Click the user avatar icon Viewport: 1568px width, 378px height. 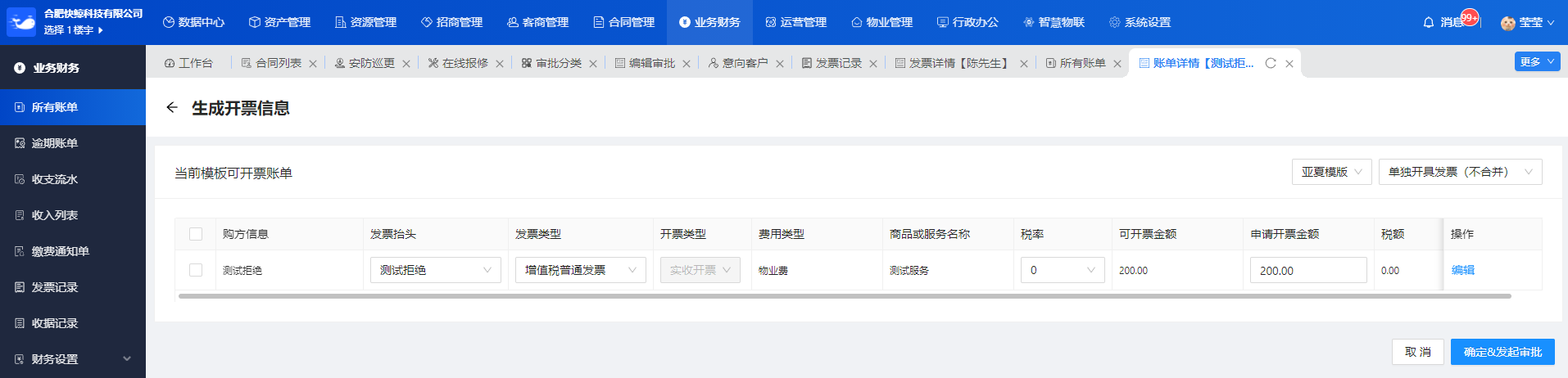1507,23
